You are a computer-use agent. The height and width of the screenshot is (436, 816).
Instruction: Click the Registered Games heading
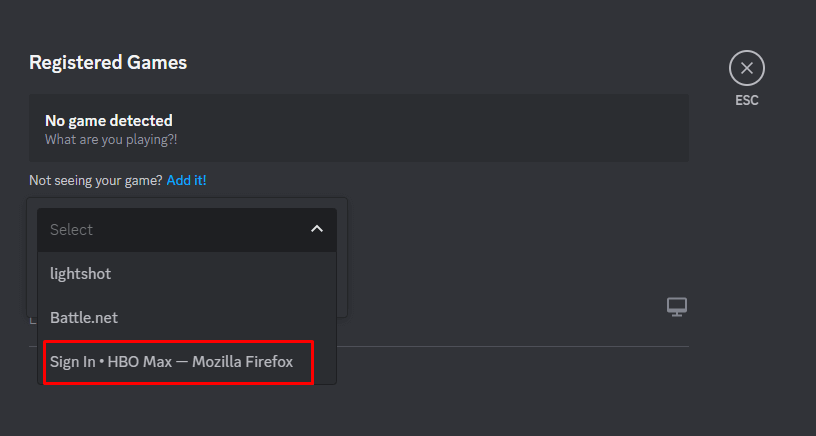click(x=108, y=62)
